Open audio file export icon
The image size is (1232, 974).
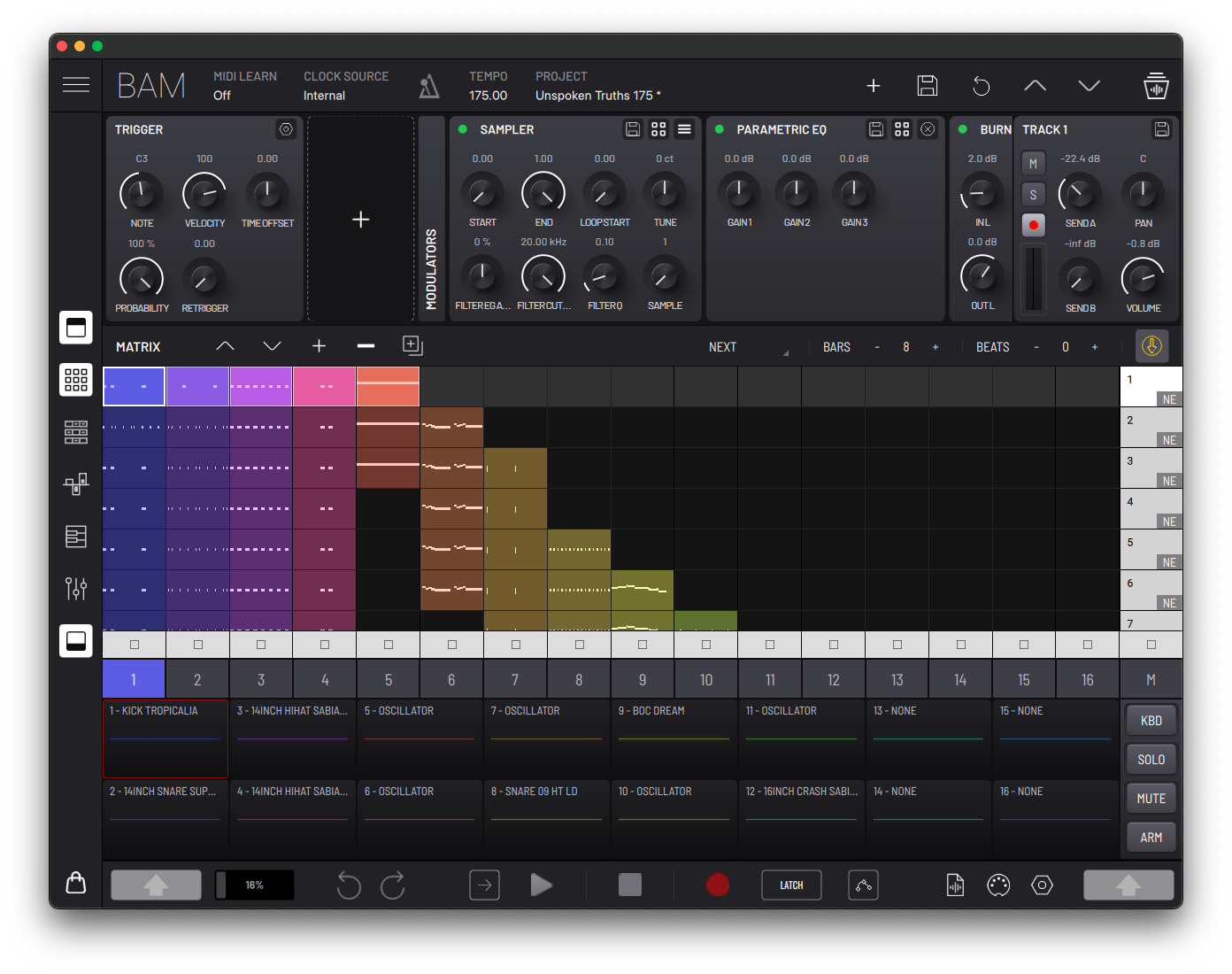tap(955, 885)
